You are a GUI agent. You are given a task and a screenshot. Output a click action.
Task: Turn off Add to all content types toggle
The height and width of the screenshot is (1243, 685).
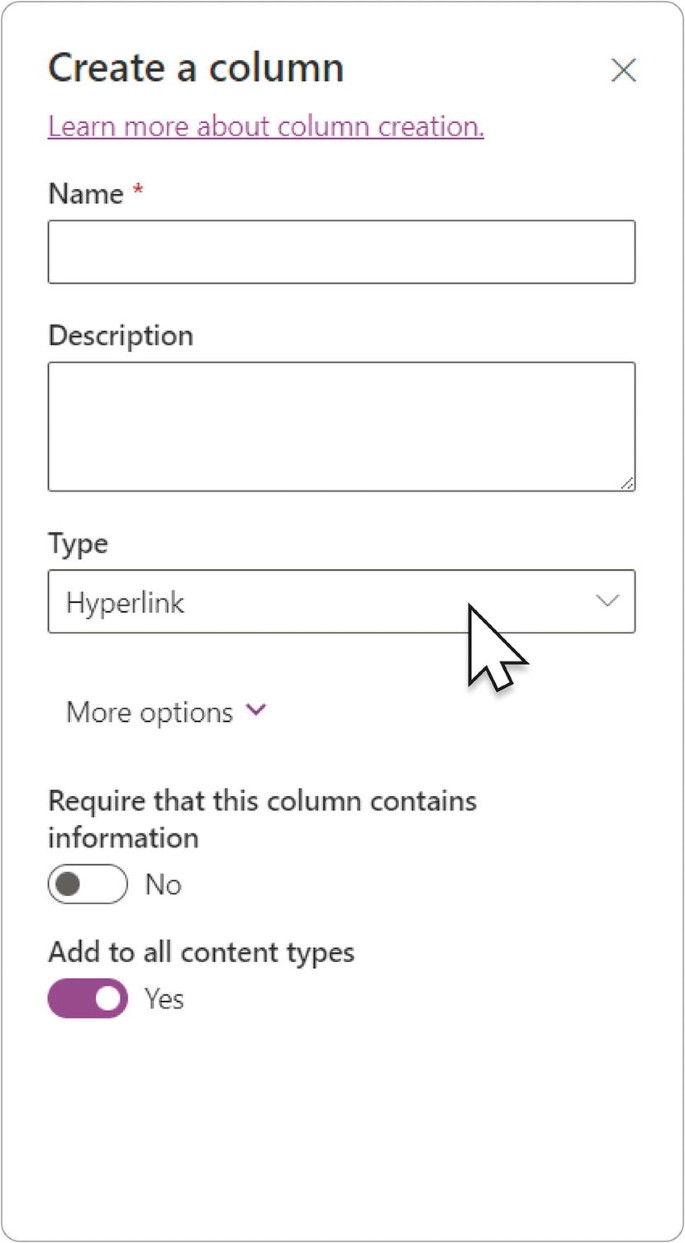tap(88, 998)
